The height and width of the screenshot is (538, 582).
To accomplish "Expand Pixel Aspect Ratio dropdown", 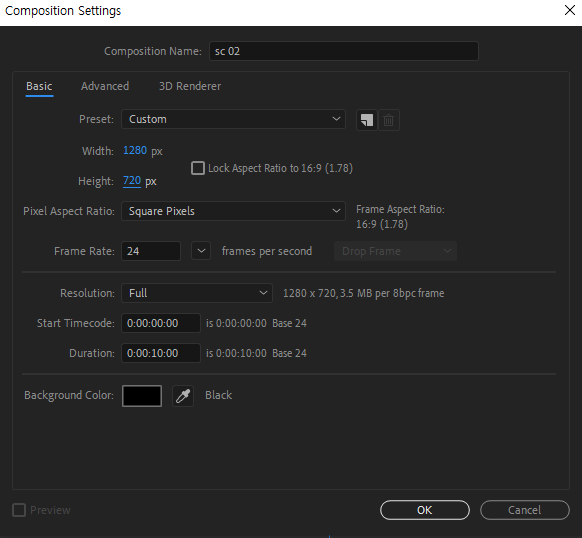I will coord(233,211).
